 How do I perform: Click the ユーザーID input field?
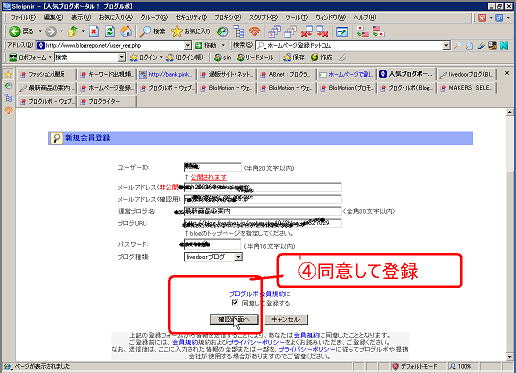tap(212, 167)
